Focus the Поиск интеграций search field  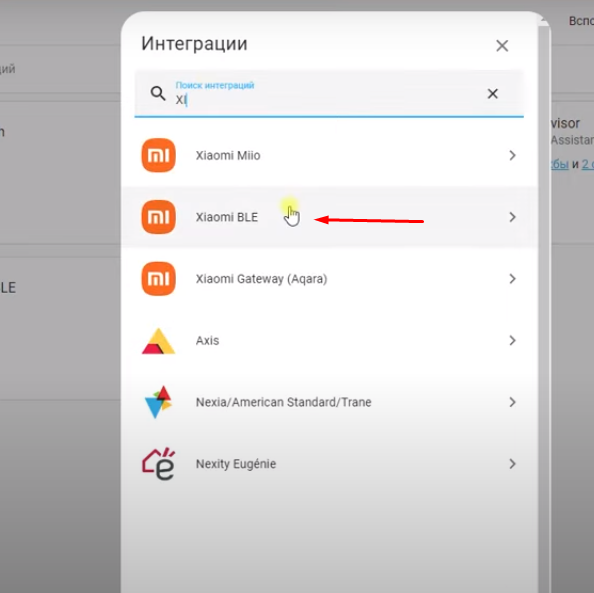(329, 94)
